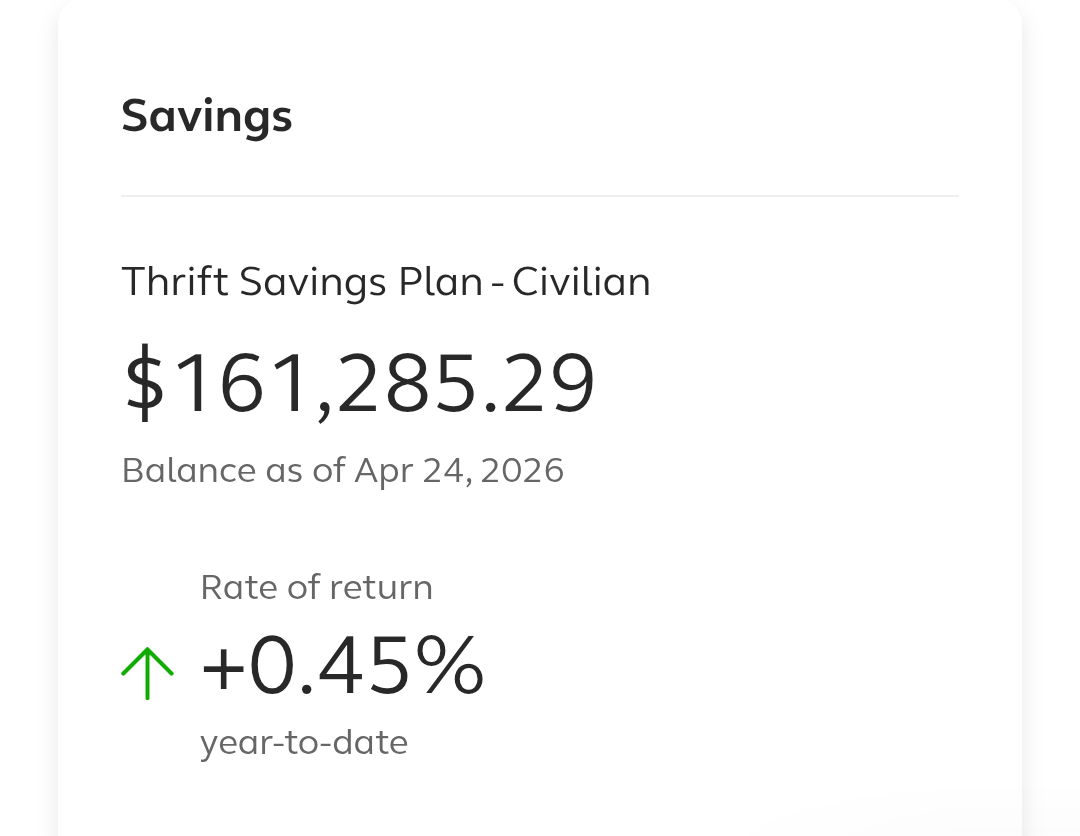Click the date Apr 24, 2026
The height and width of the screenshot is (836, 1080).
point(459,470)
